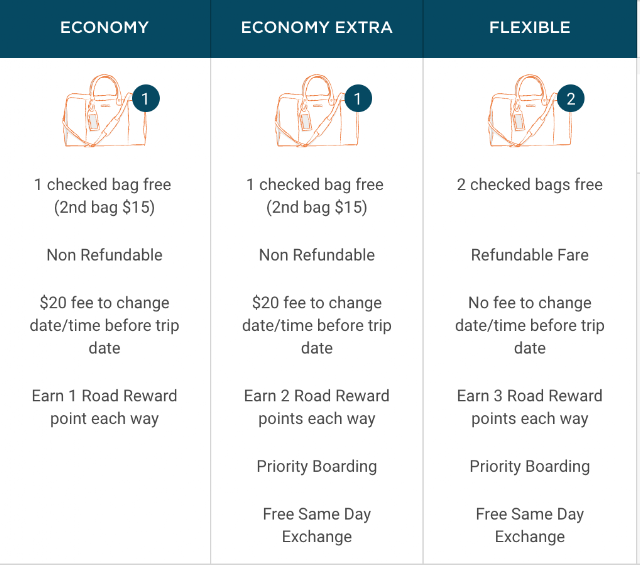Click "Refundable Fare" under Flexible
640x565 pixels.
coord(530,255)
